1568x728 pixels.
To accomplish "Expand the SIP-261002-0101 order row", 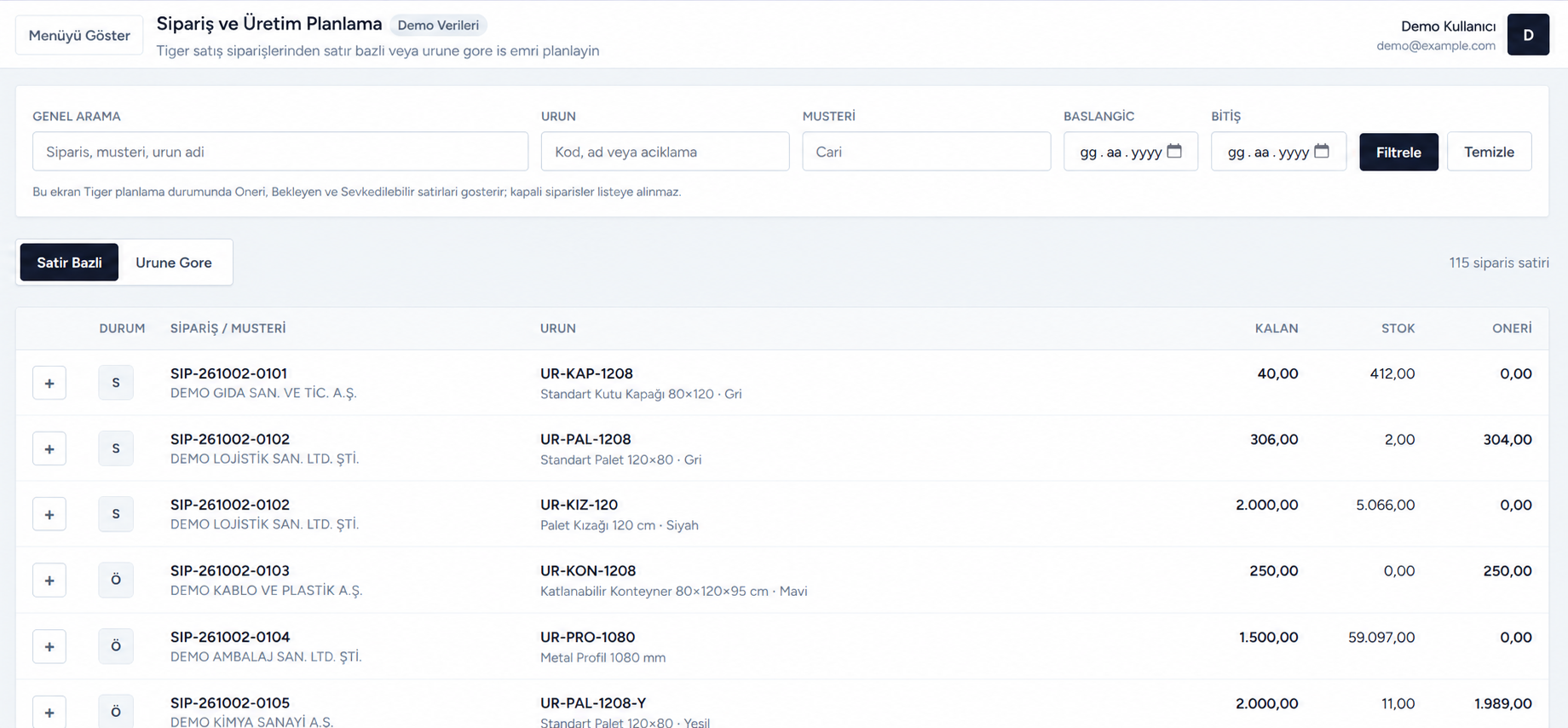I will (49, 383).
